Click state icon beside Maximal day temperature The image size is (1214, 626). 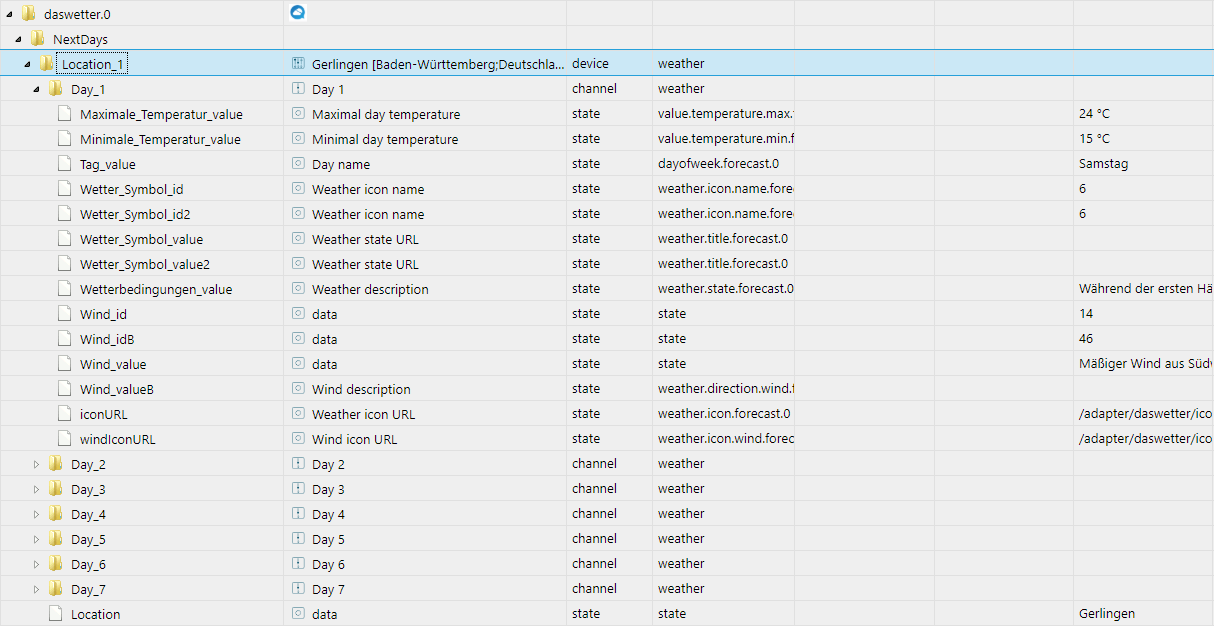point(297,114)
